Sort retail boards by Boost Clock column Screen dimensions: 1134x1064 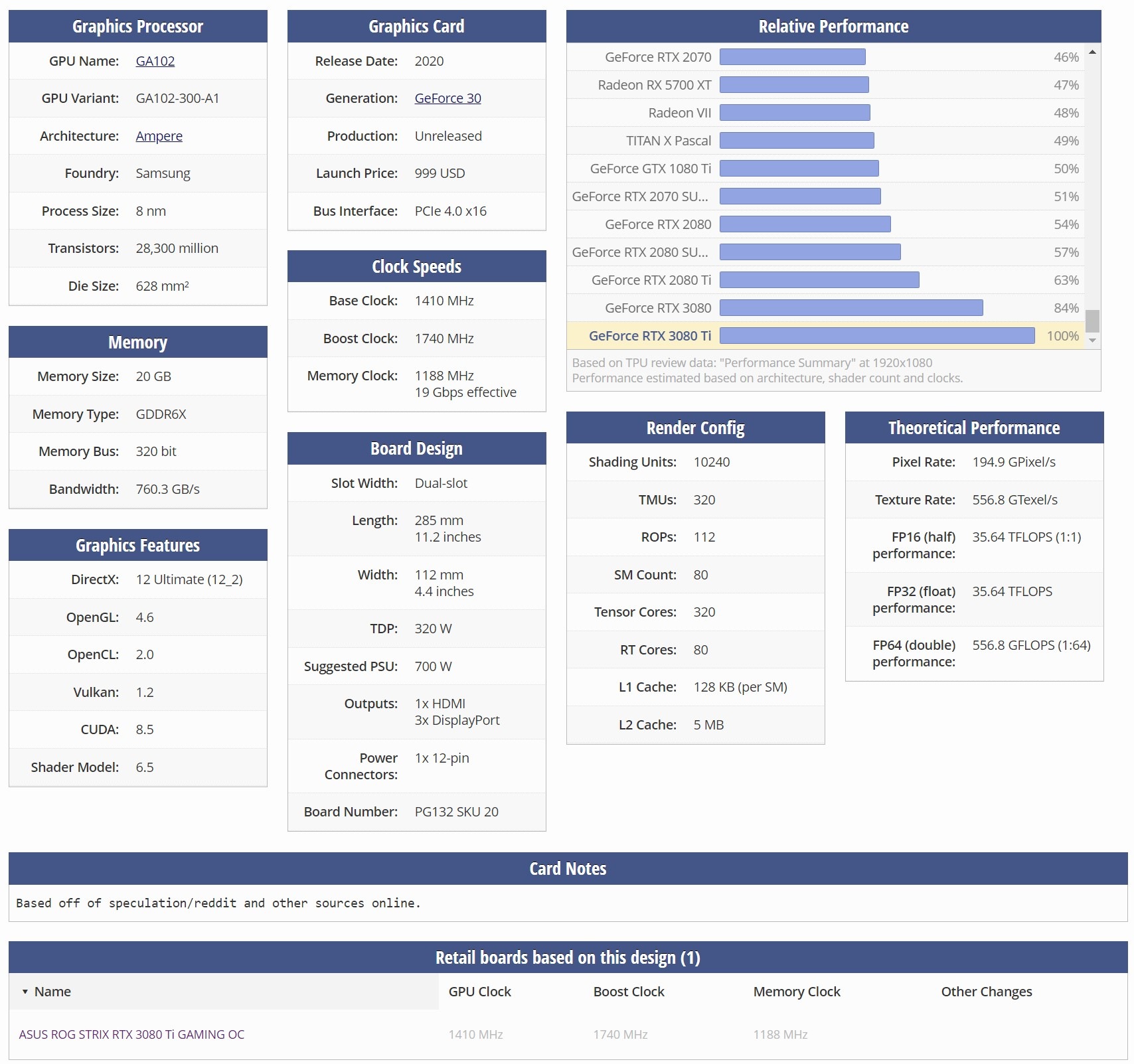(629, 992)
